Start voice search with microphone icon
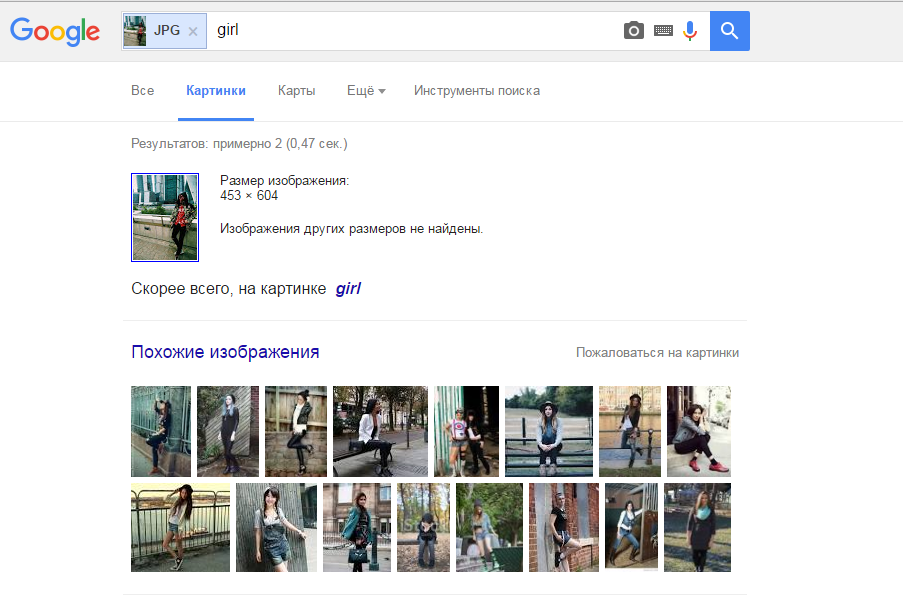903x595 pixels. click(x=690, y=31)
